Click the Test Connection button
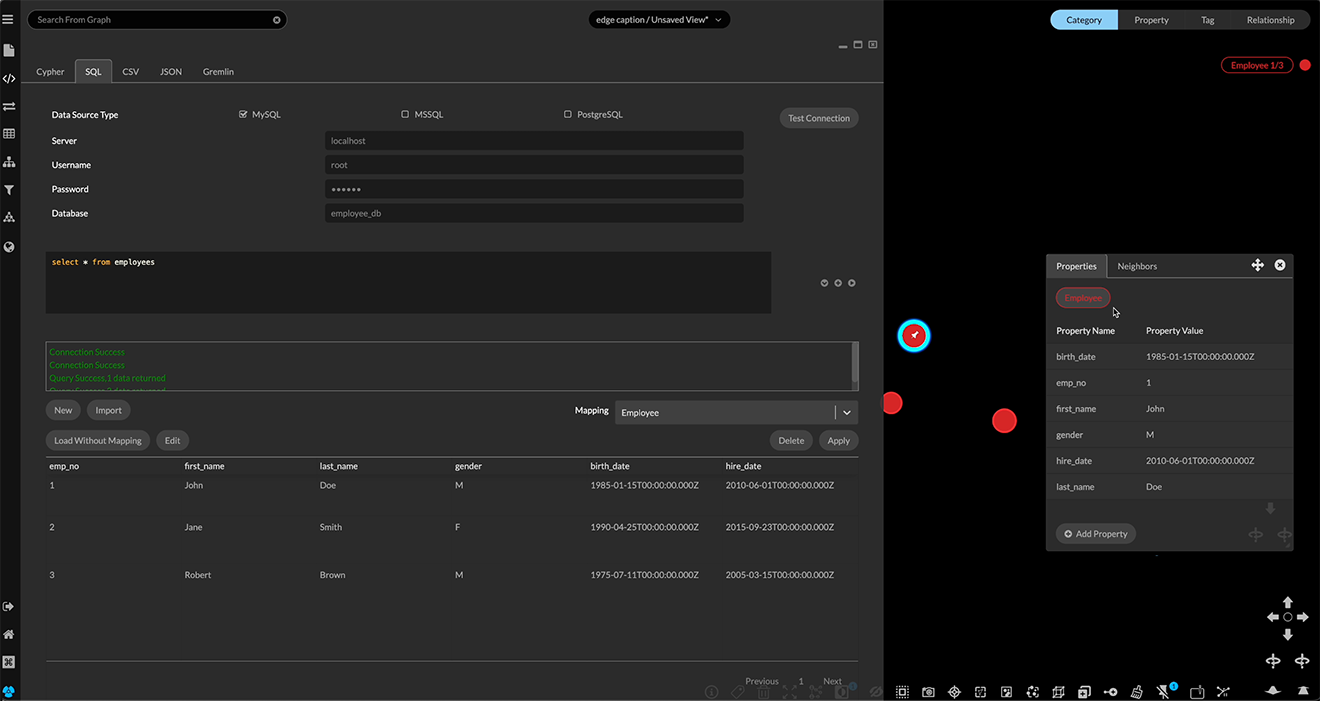The height and width of the screenshot is (701, 1320). click(818, 117)
